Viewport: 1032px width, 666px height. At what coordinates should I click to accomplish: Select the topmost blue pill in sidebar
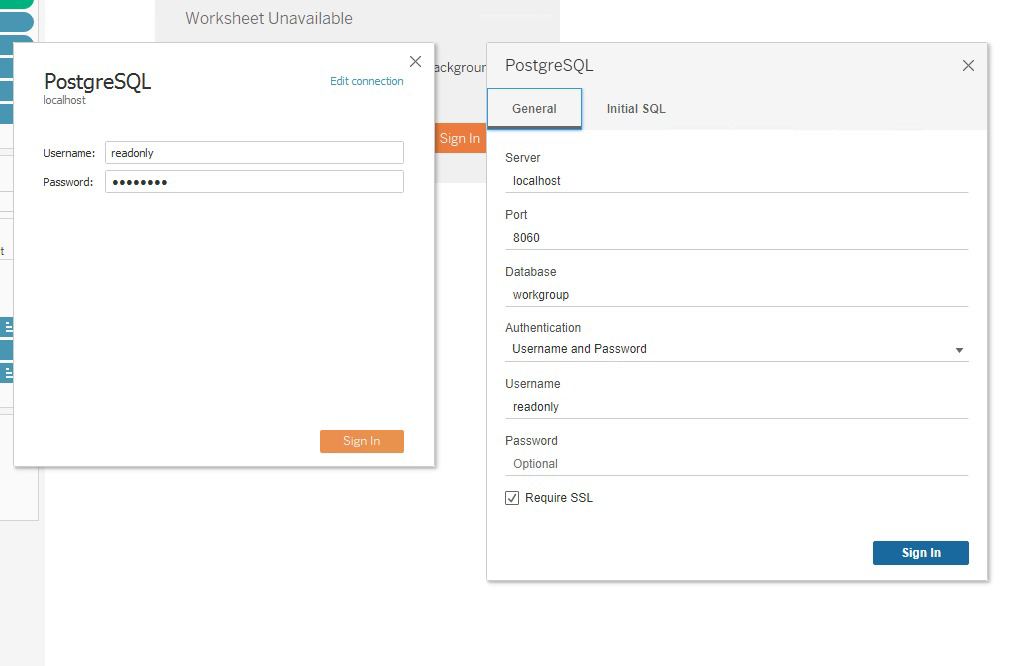click(x=16, y=22)
